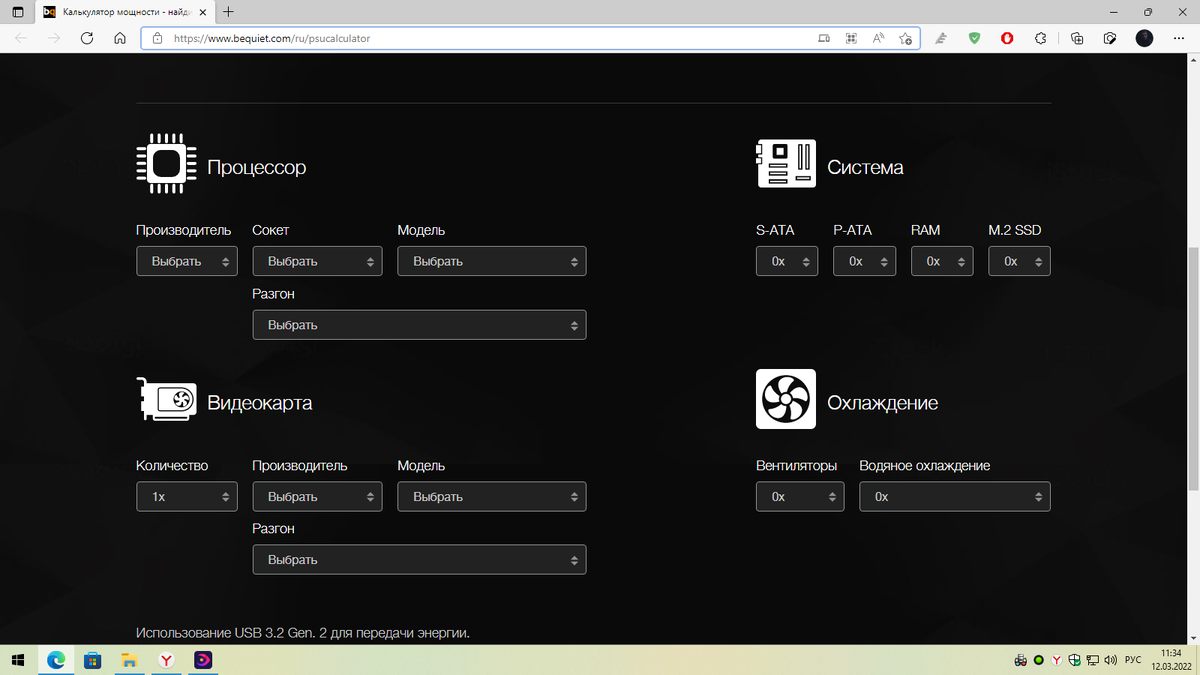
Task: Open File Explorer from taskbar
Action: 129,660
